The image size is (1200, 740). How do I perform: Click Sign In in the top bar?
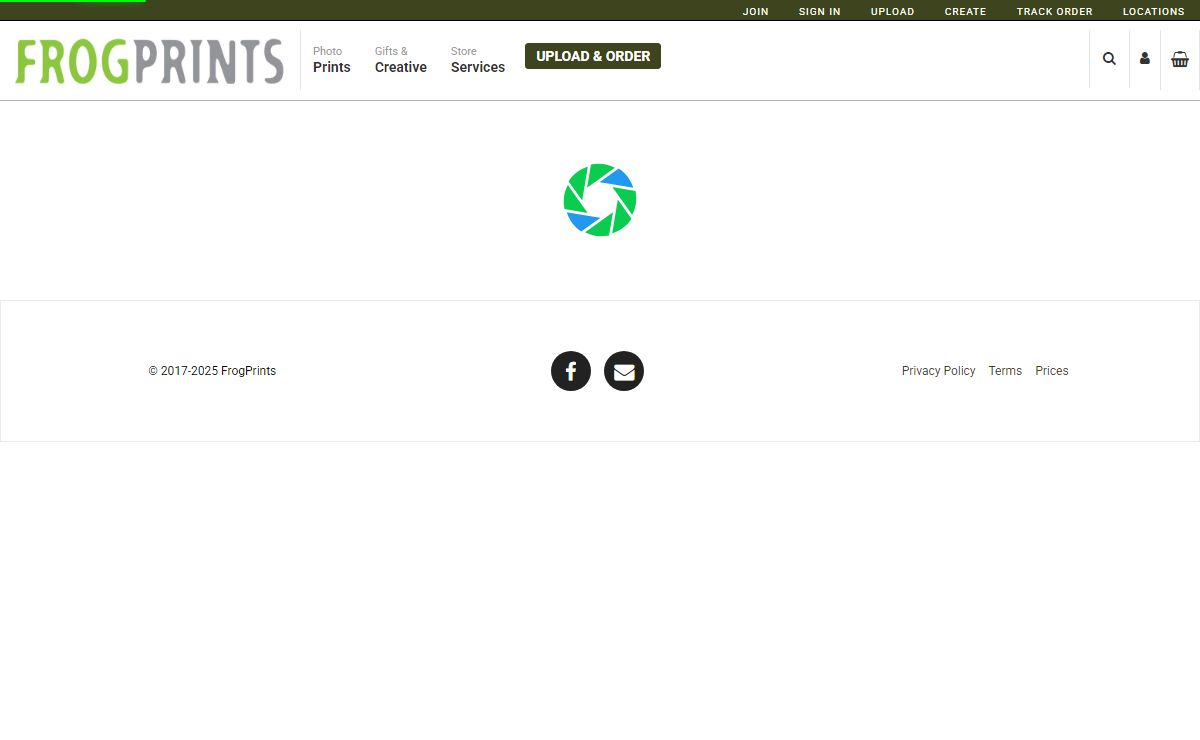pyautogui.click(x=820, y=12)
